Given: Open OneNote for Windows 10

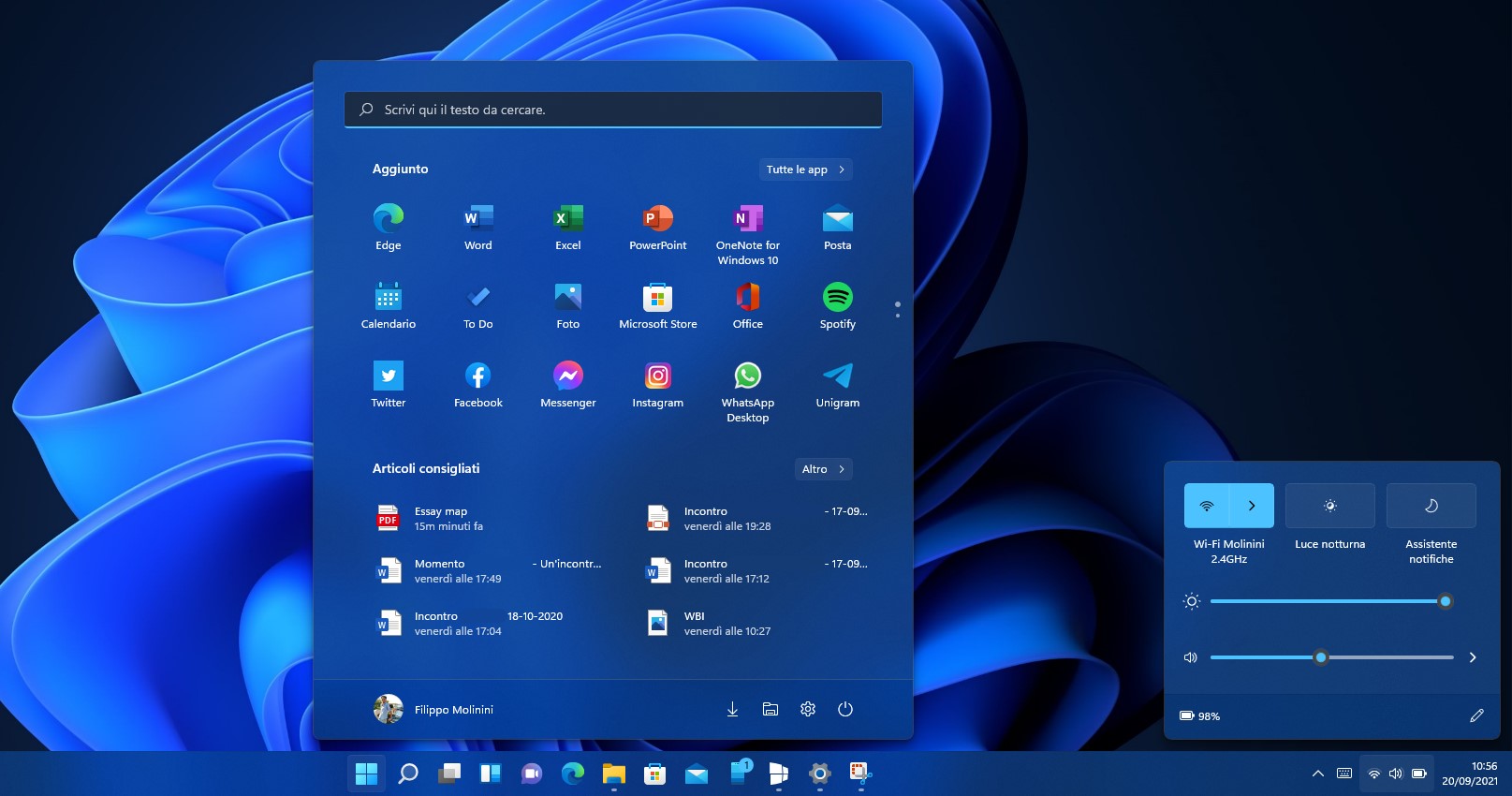Looking at the screenshot, I should 748,234.
